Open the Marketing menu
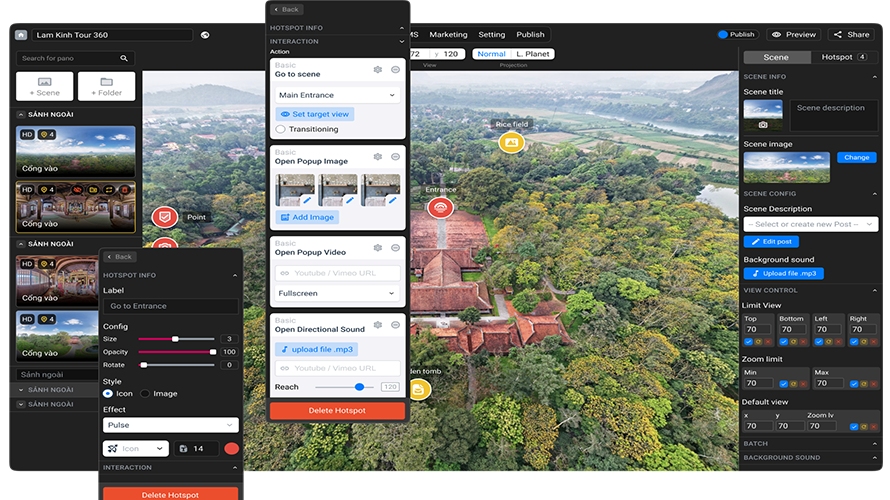890x500 pixels. point(448,35)
